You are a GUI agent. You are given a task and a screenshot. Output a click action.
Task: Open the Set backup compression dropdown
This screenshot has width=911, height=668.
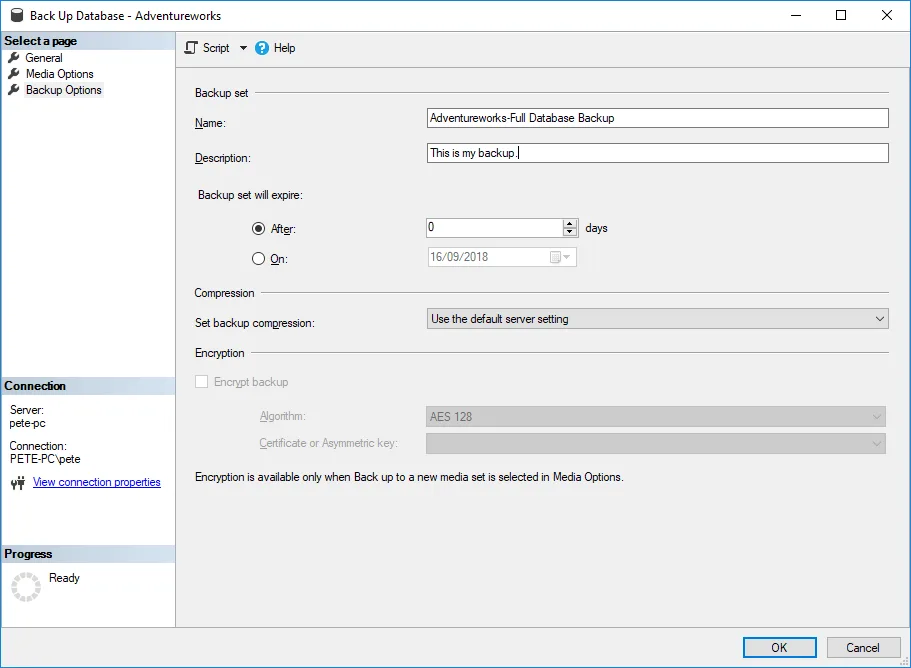pyautogui.click(x=657, y=318)
